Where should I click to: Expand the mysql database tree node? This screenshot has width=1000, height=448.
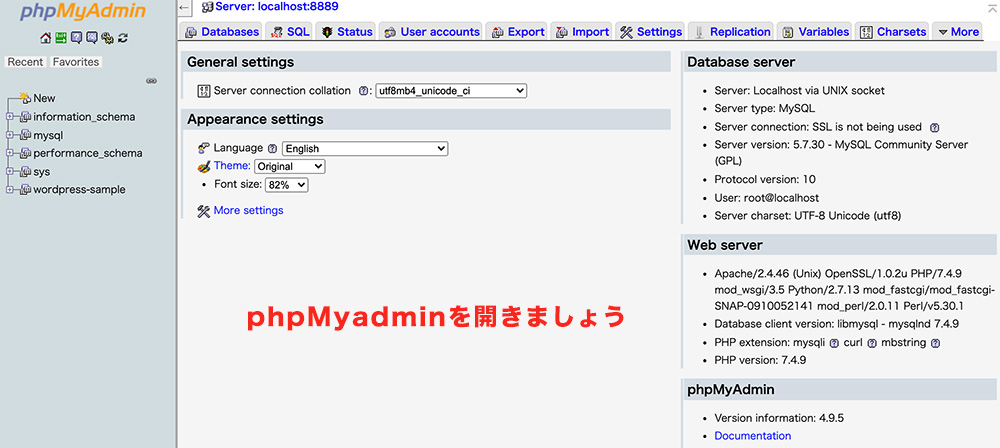10,135
